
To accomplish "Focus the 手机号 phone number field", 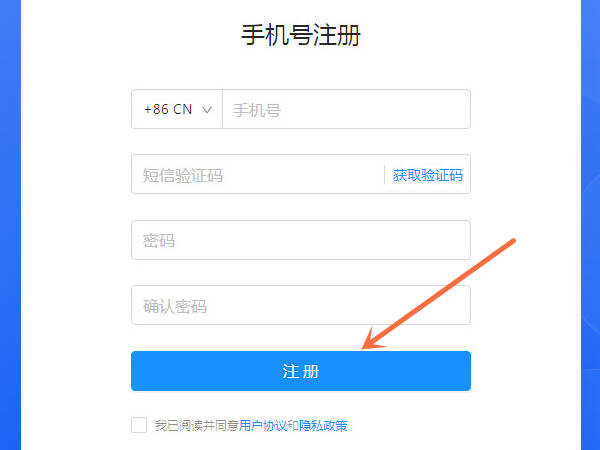I will click(x=346, y=109).
